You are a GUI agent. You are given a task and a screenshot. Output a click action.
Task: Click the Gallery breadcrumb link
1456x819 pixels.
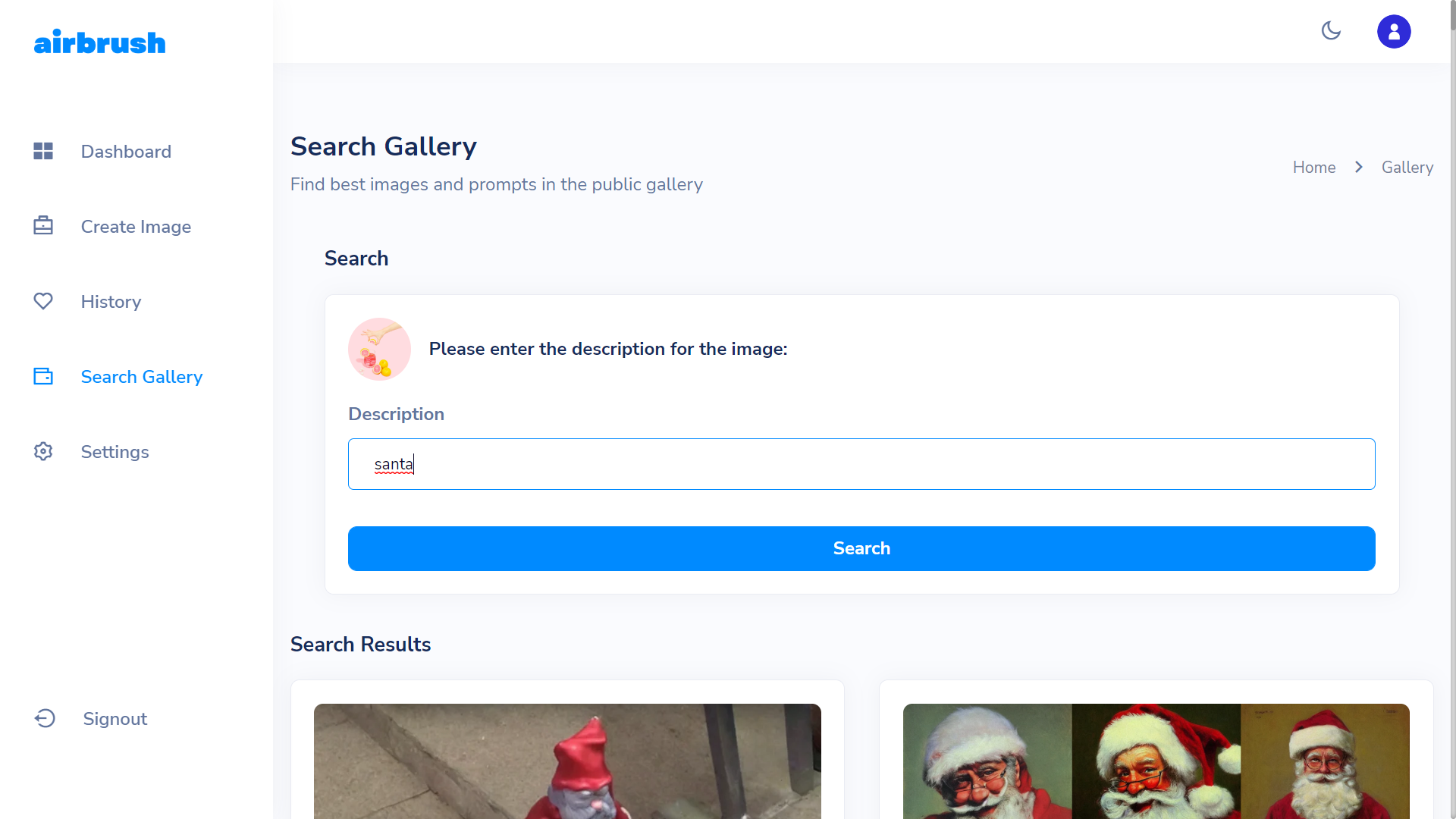pyautogui.click(x=1407, y=168)
